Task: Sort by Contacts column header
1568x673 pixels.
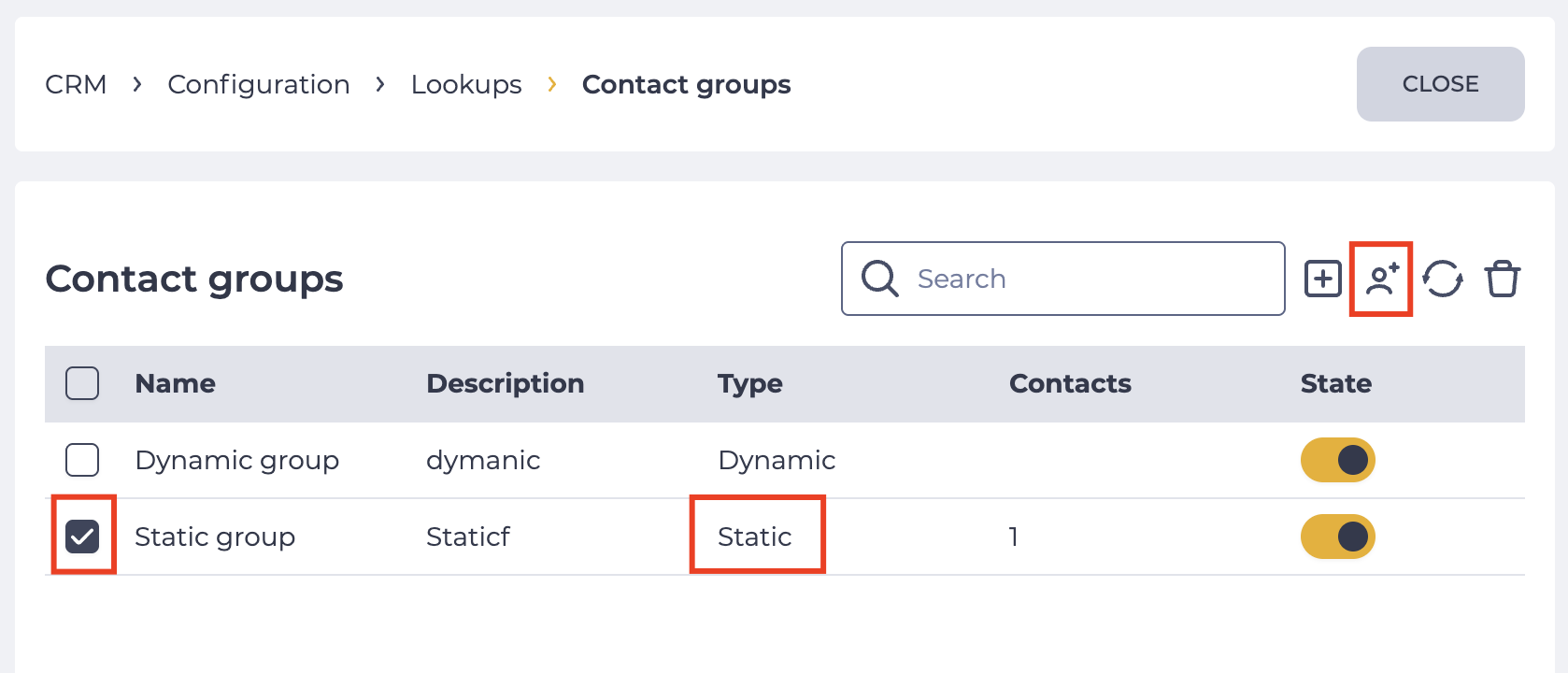Action: pyautogui.click(x=1070, y=383)
